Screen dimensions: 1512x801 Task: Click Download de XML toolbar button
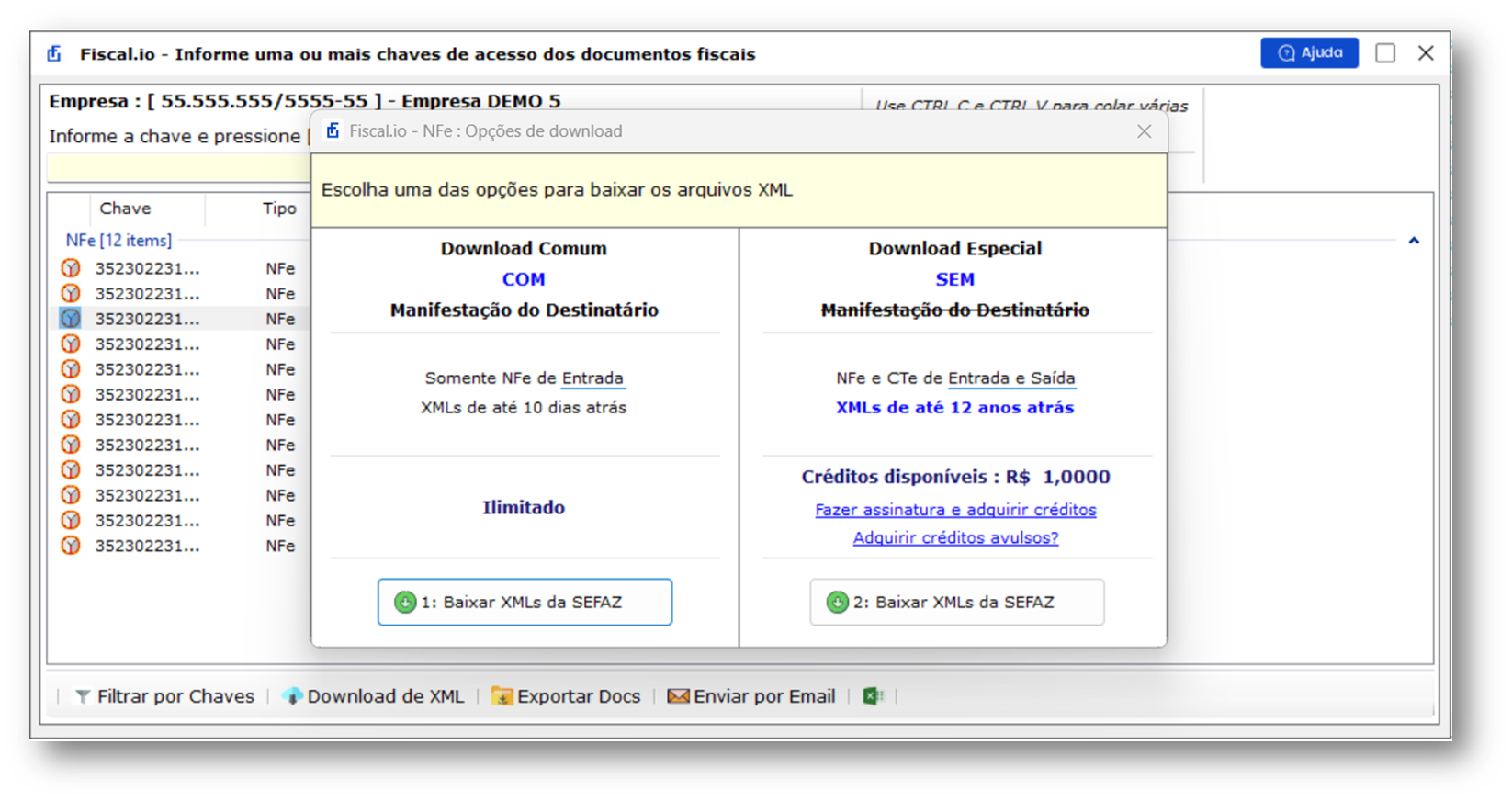(x=374, y=696)
